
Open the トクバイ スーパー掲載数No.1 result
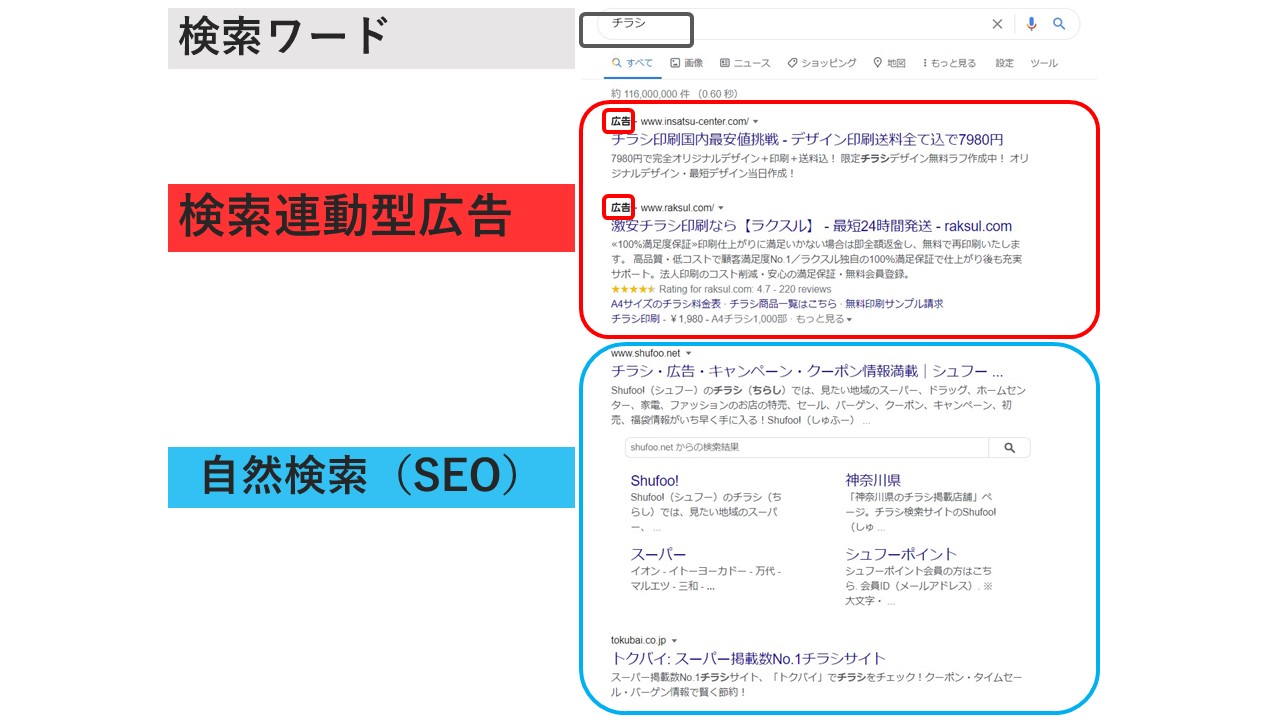click(748, 658)
